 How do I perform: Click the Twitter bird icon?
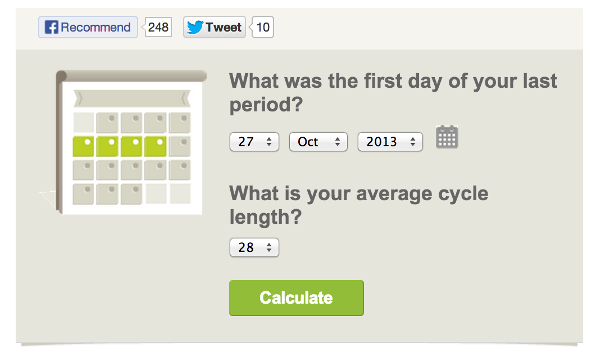tap(195, 27)
